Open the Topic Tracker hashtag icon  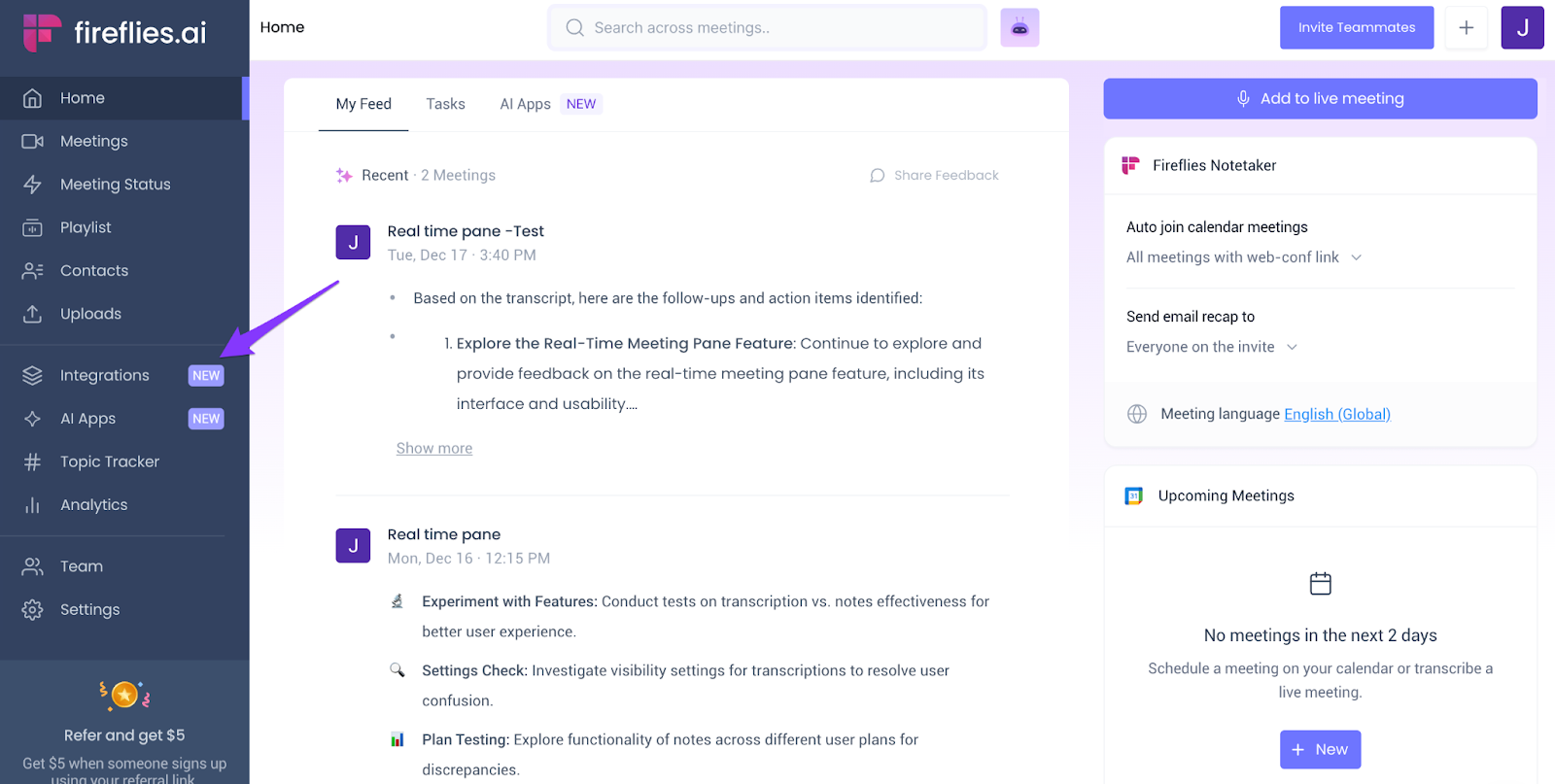click(32, 462)
